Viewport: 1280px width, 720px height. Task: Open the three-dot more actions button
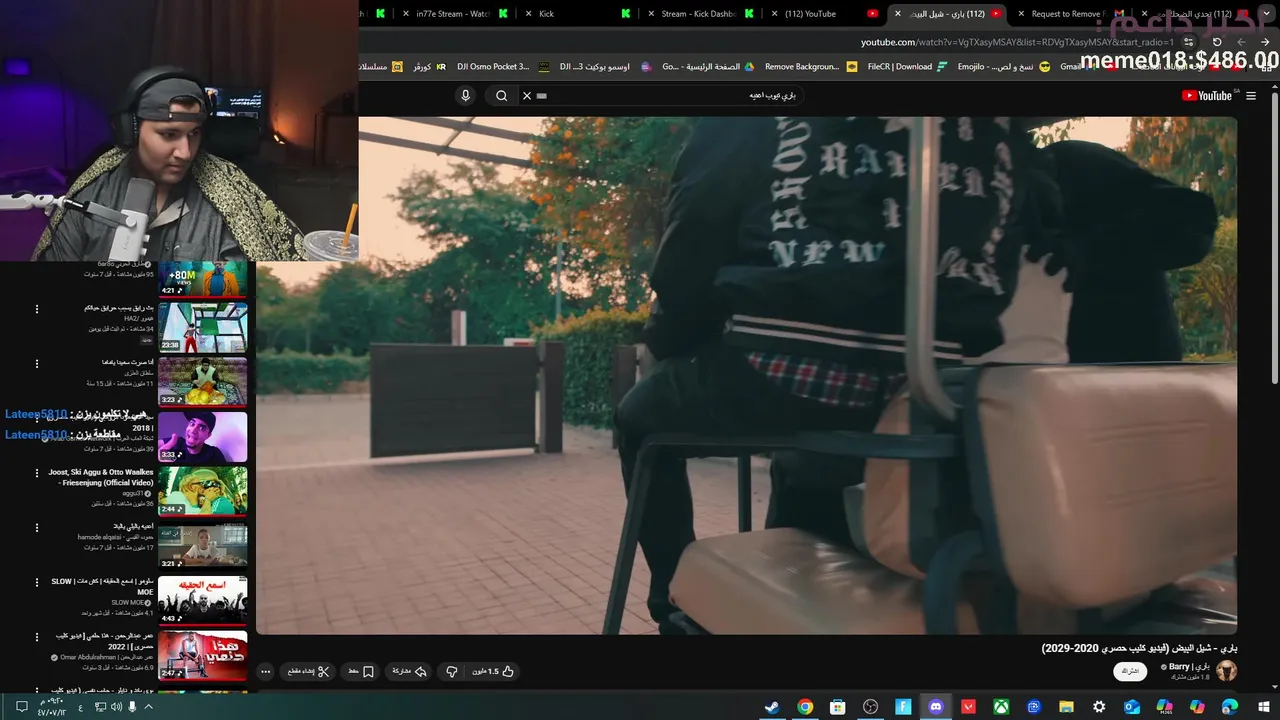pos(265,672)
